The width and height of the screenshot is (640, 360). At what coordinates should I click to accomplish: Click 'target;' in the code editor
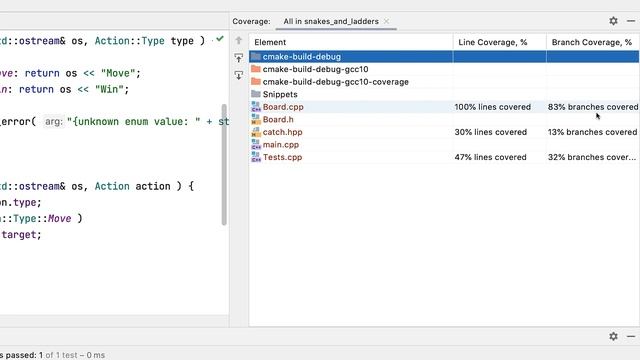21,235
